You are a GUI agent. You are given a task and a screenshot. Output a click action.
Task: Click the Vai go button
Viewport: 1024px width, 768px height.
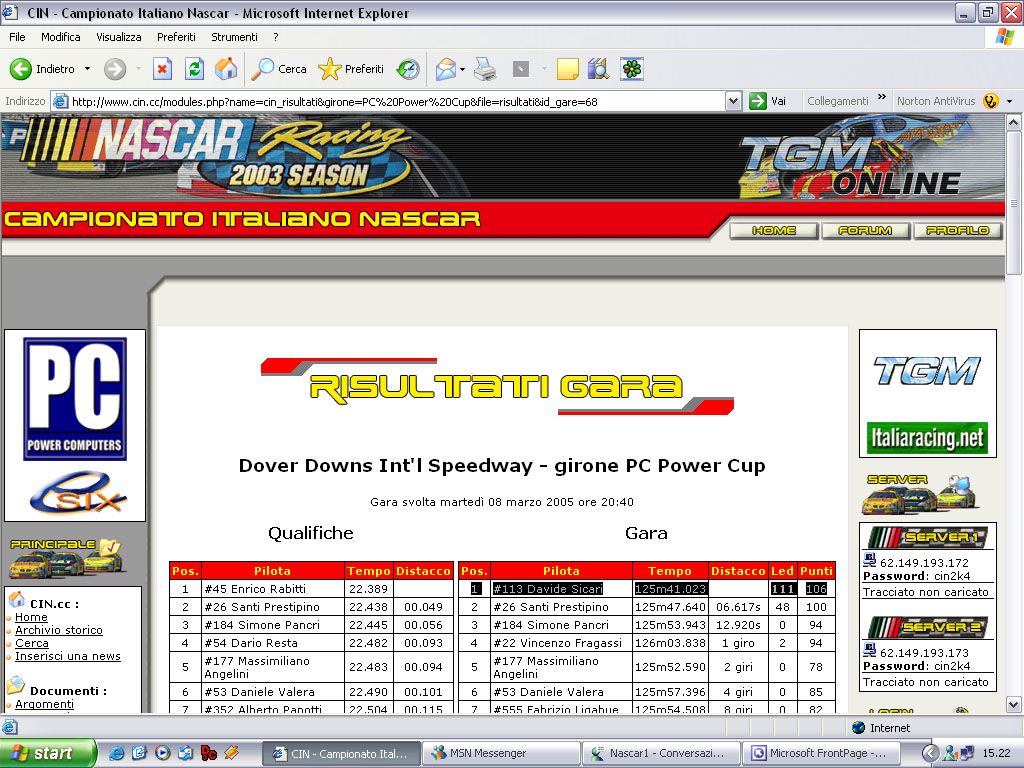tap(768, 101)
